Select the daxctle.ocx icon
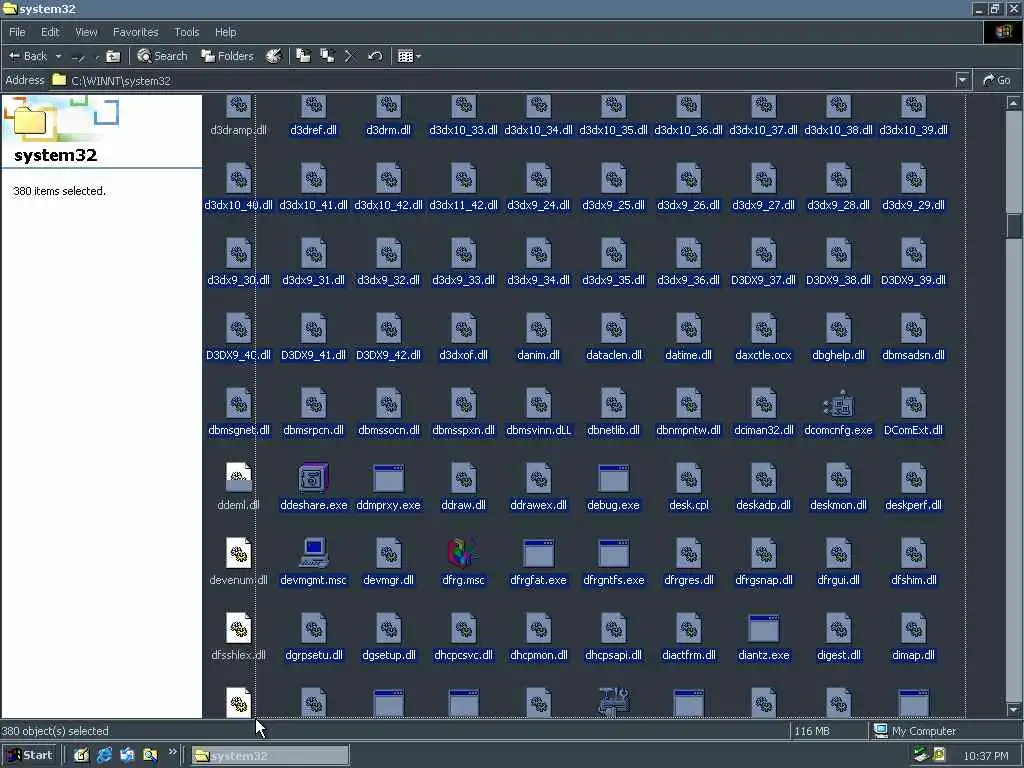The height and width of the screenshot is (768, 1024). point(763,328)
